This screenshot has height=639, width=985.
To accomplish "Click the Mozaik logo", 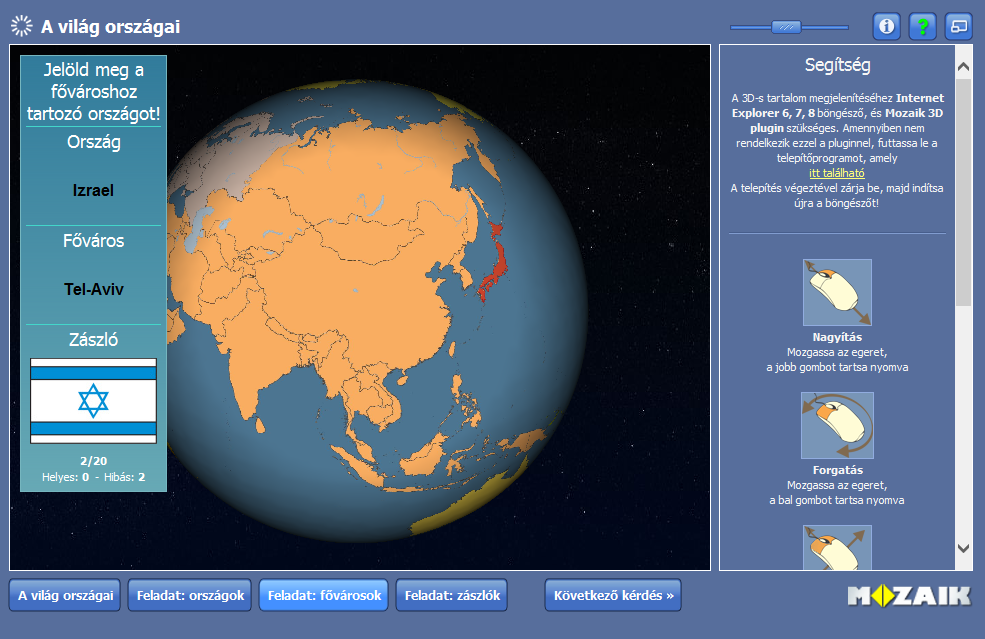I will pyautogui.click(x=909, y=596).
